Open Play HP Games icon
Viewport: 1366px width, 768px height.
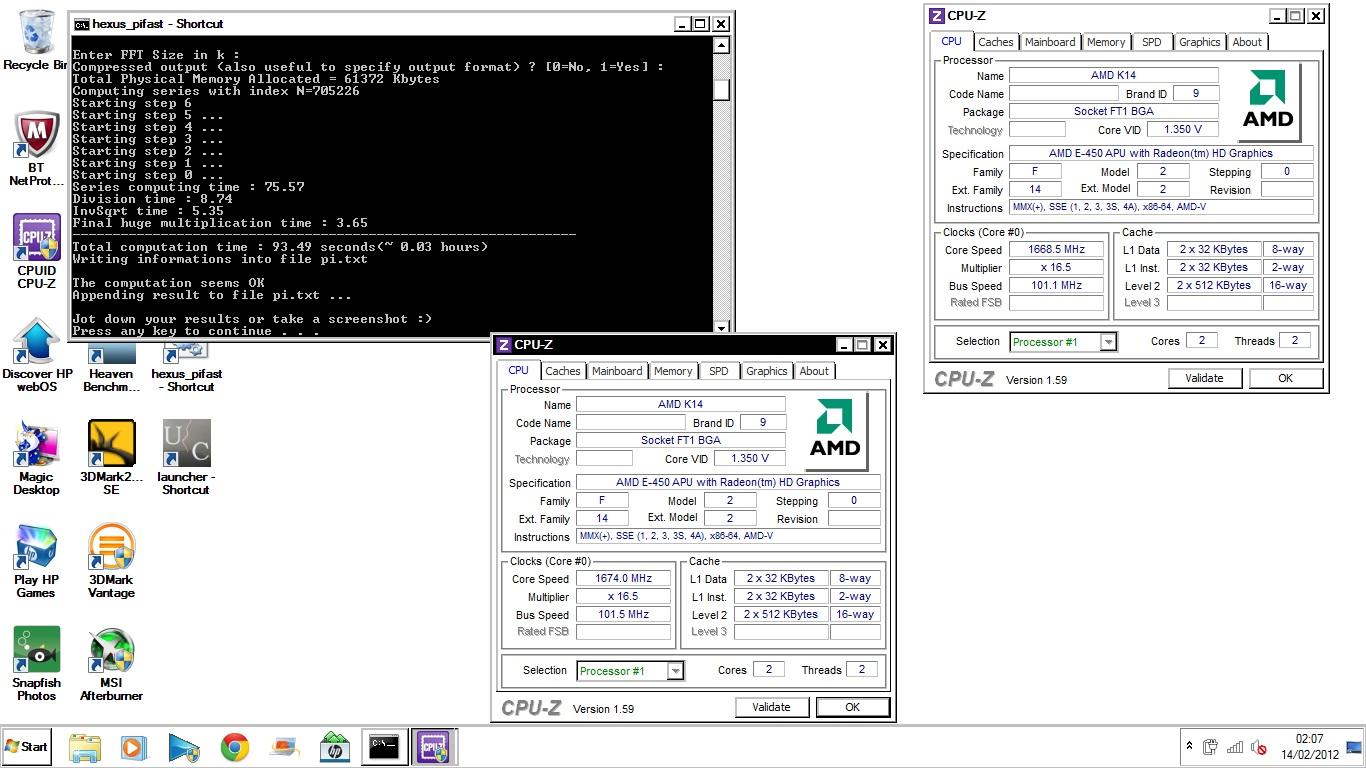(36, 560)
